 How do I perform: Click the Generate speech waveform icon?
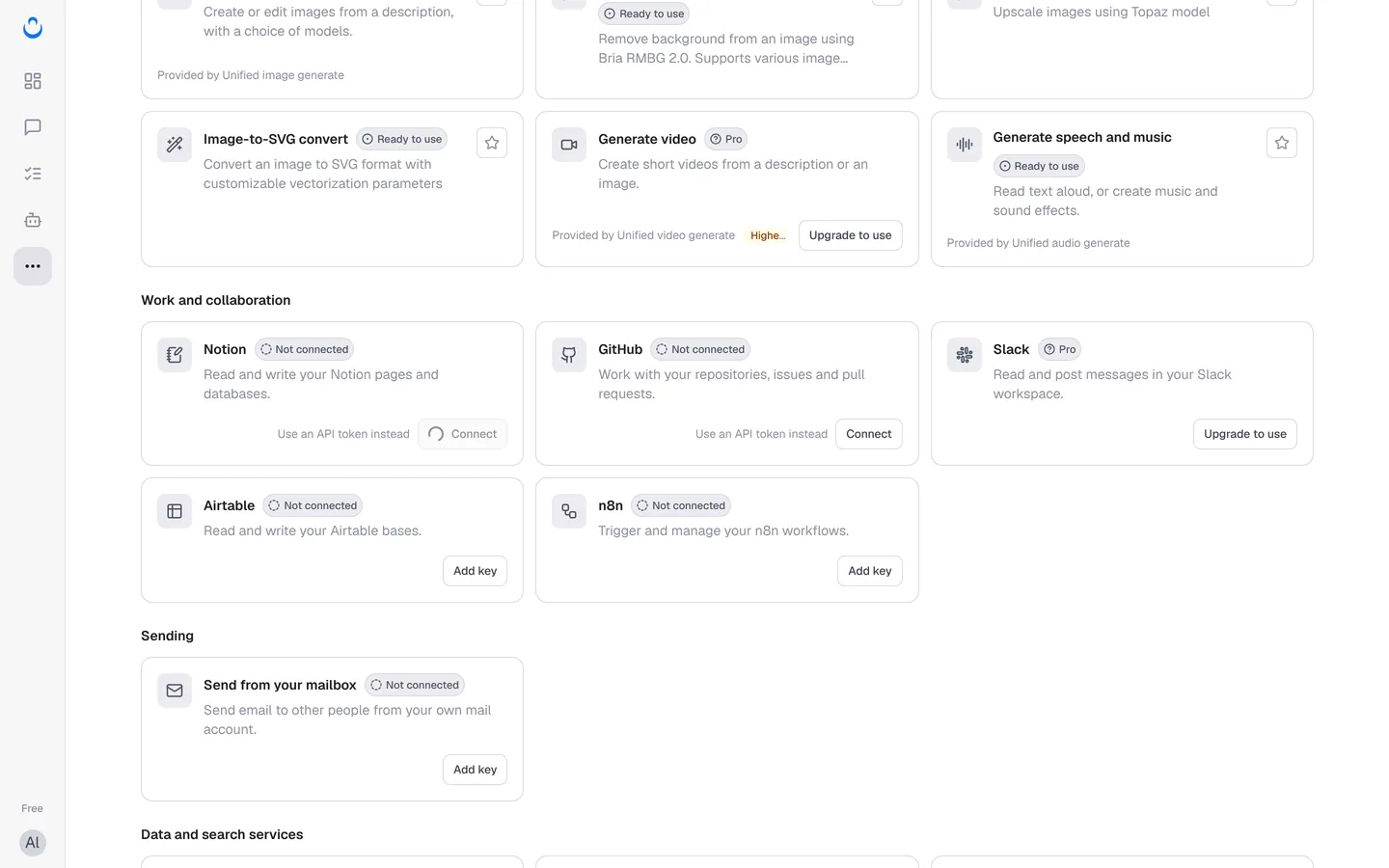click(x=965, y=145)
